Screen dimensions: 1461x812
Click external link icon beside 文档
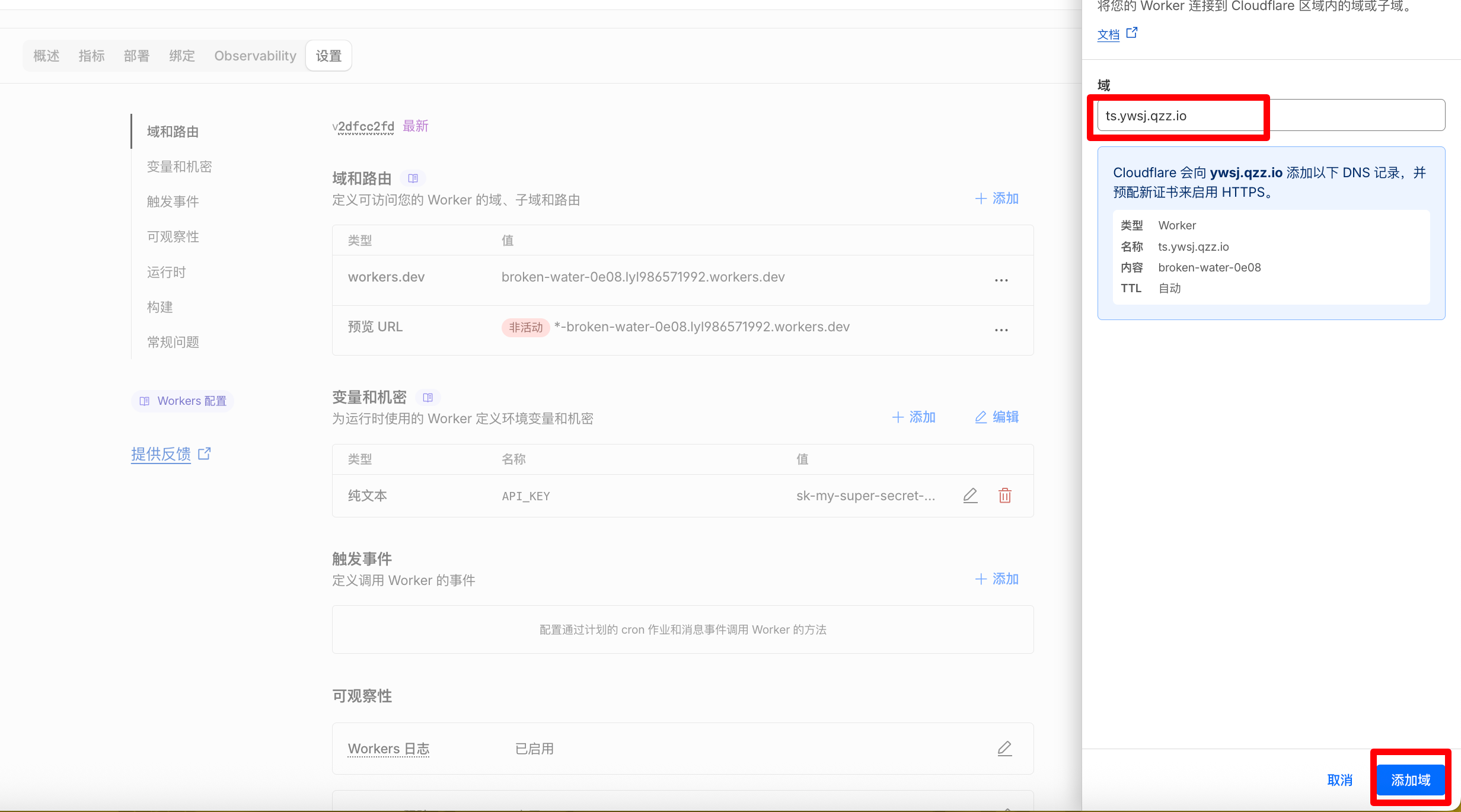pos(1132,33)
